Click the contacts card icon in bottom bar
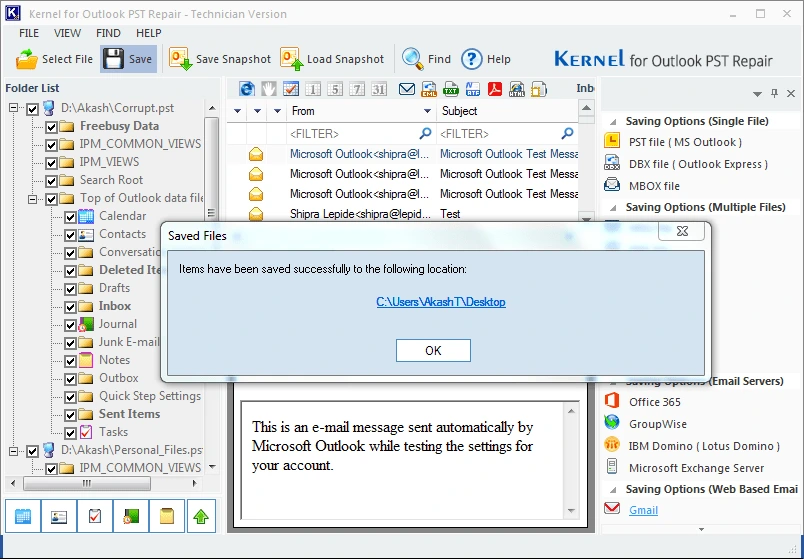804x559 pixels. tap(59, 516)
